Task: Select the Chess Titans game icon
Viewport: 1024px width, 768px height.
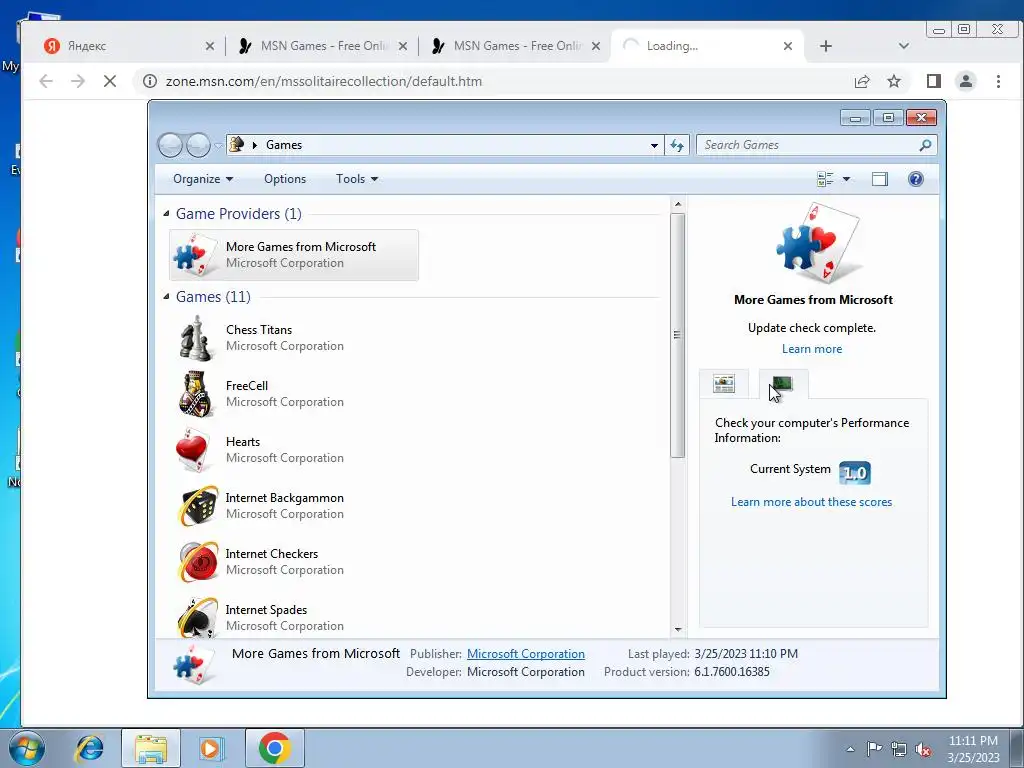Action: [195, 338]
